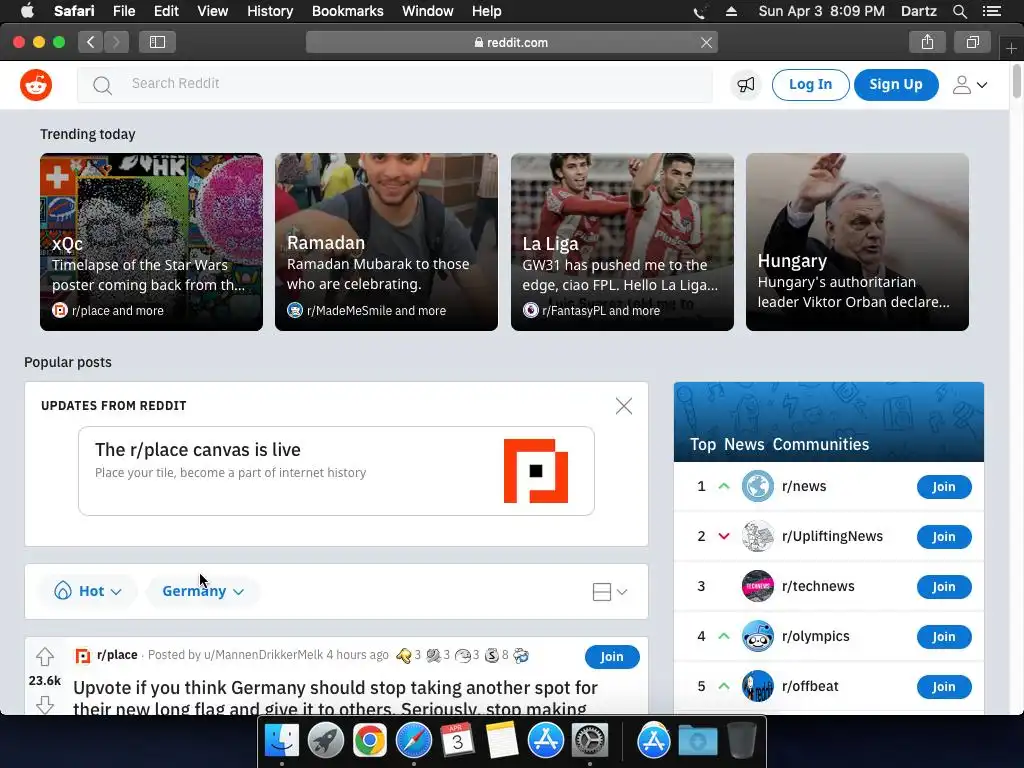The width and height of the screenshot is (1024, 768).
Task: Go forward with Safari forward arrow
Action: click(x=116, y=42)
